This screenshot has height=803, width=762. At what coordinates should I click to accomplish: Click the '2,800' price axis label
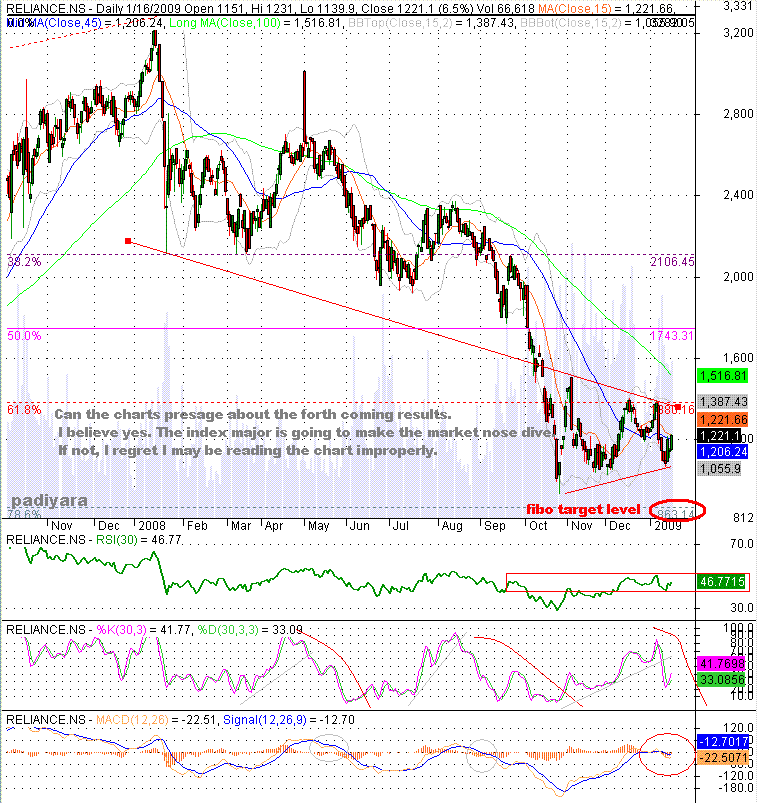tap(738, 113)
